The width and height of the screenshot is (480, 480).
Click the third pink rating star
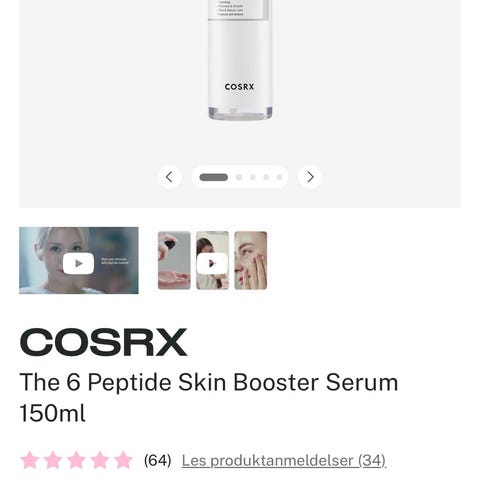click(x=76, y=460)
